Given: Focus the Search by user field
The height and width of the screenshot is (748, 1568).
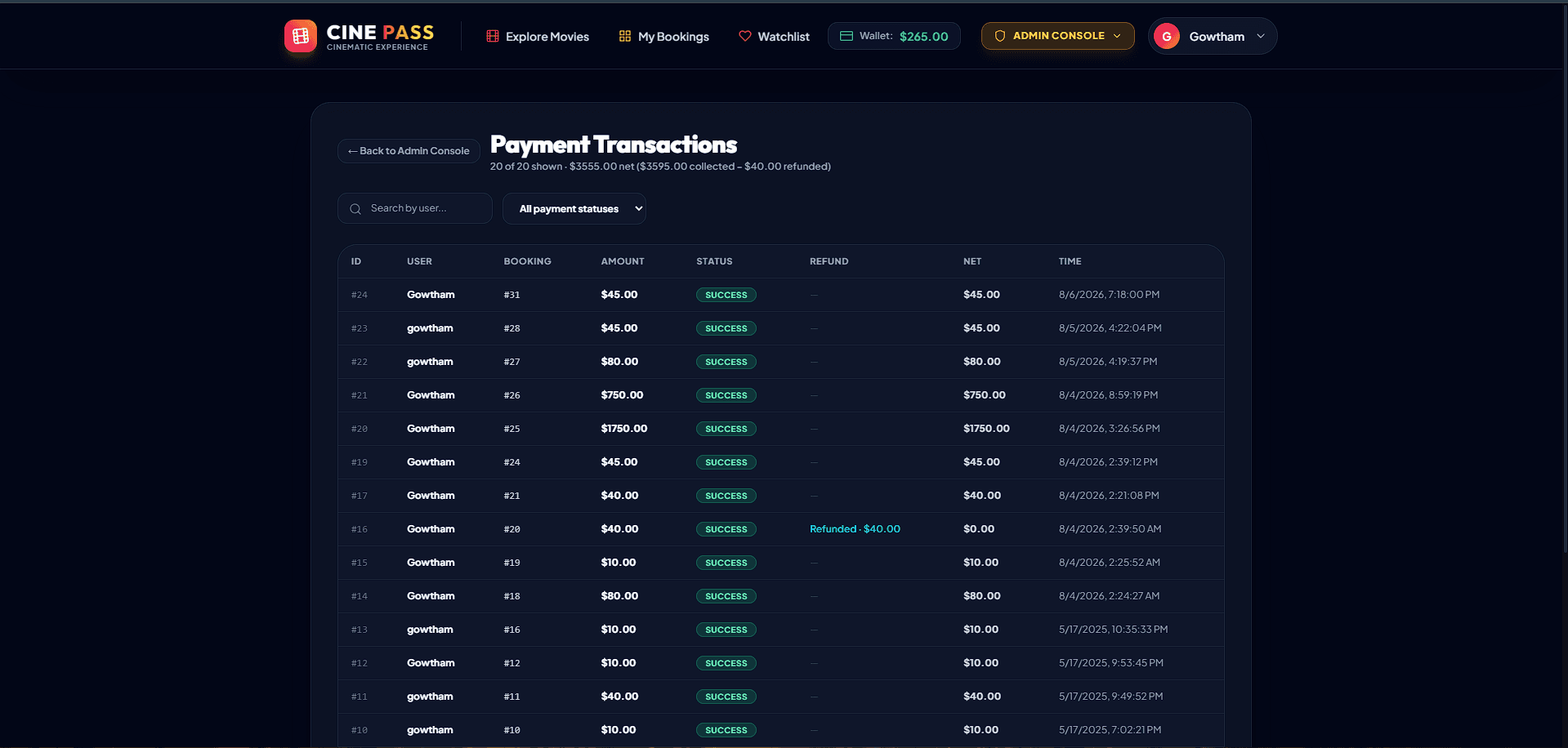Looking at the screenshot, I should [415, 208].
